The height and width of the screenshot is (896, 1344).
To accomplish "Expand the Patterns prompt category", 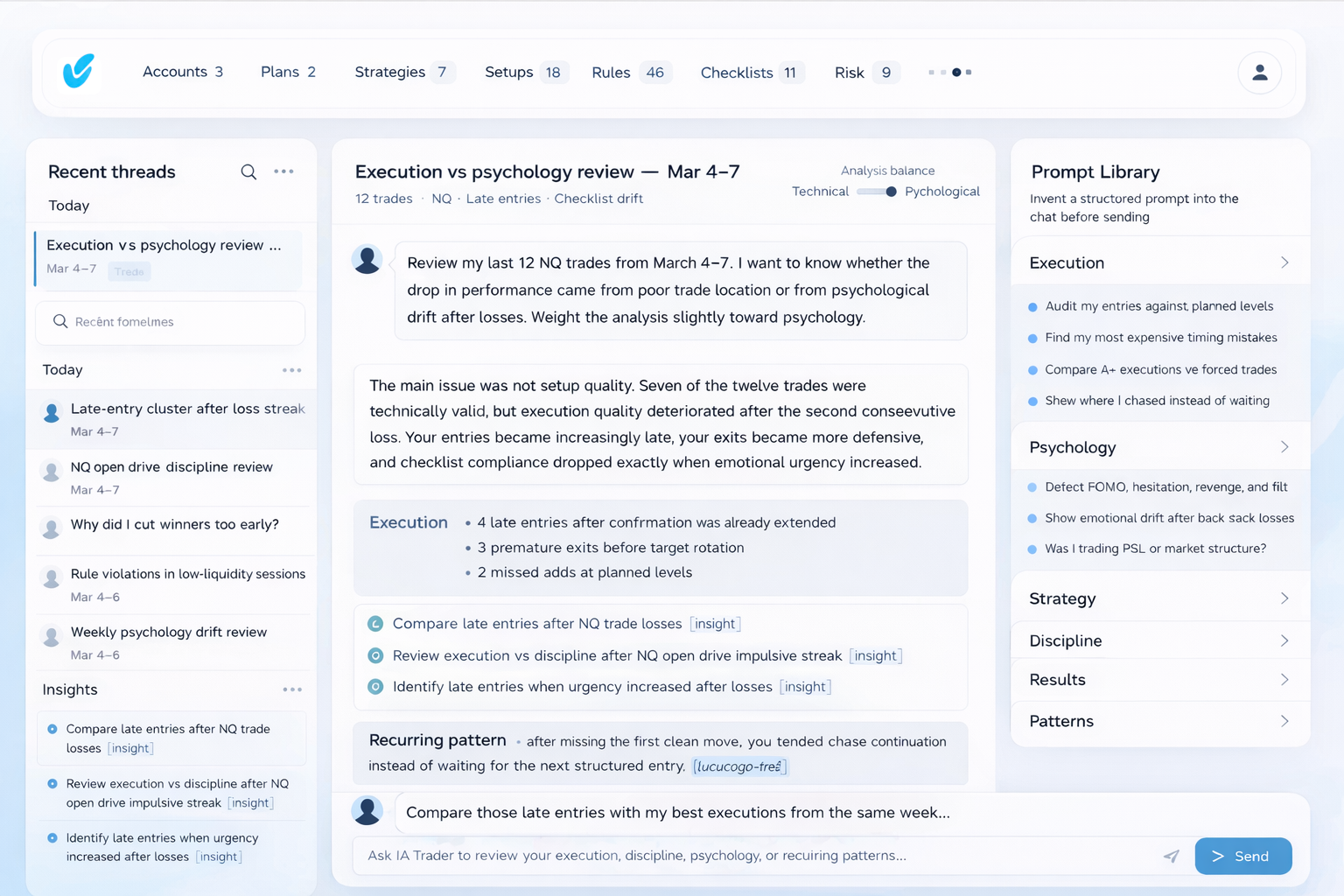I will (1160, 721).
